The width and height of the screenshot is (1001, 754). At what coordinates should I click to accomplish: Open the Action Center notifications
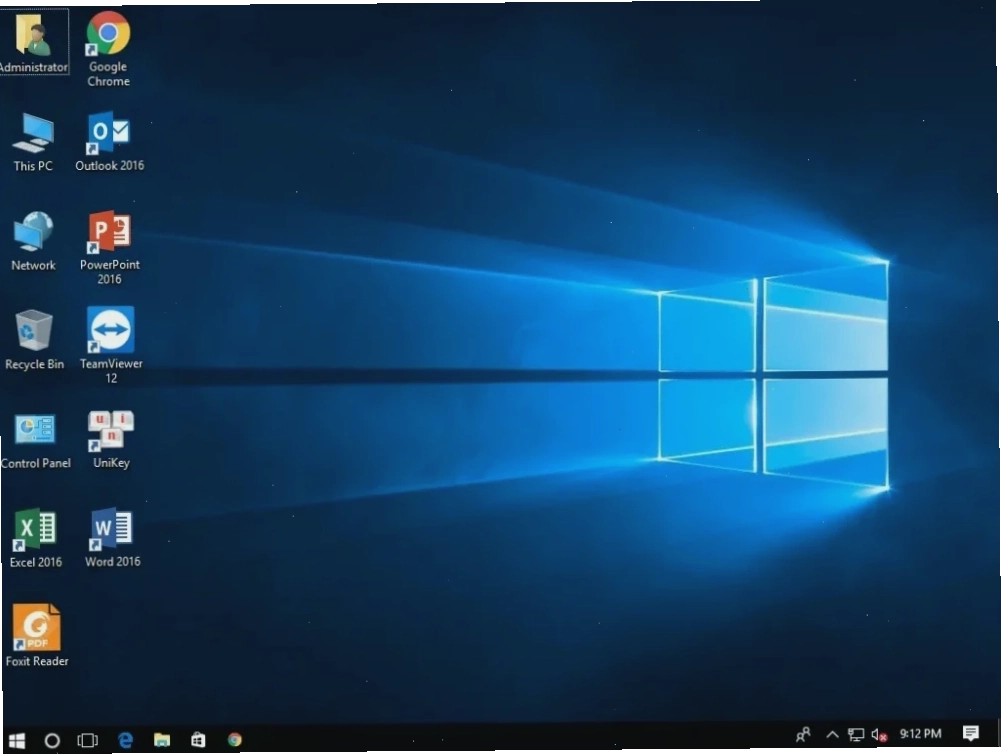[970, 734]
